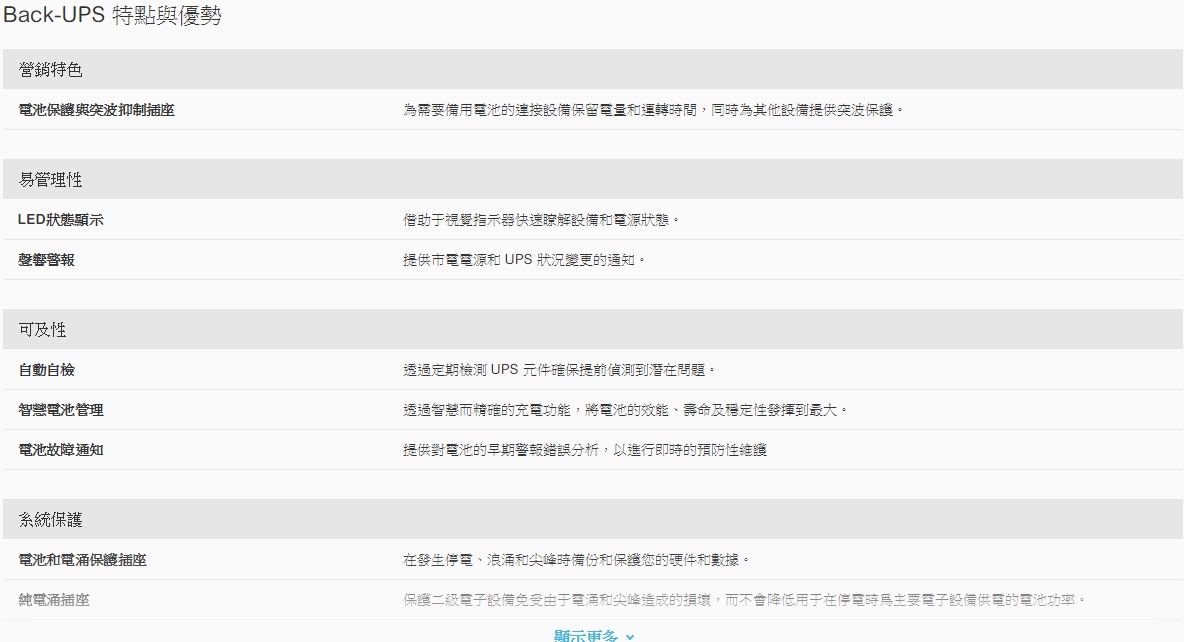The width and height of the screenshot is (1184, 642).
Task: Select the 可及性 section header
Action: pos(593,329)
